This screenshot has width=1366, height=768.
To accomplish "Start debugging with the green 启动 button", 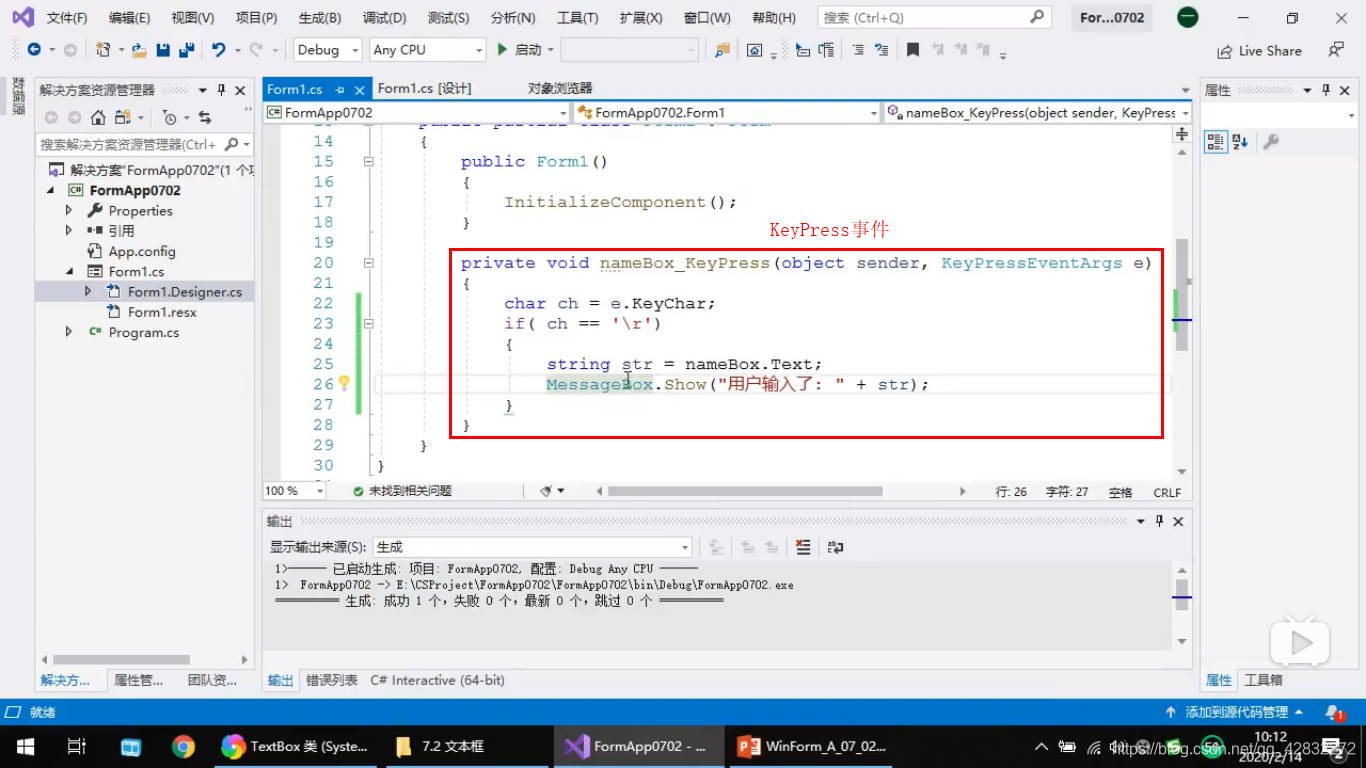I will [x=520, y=50].
